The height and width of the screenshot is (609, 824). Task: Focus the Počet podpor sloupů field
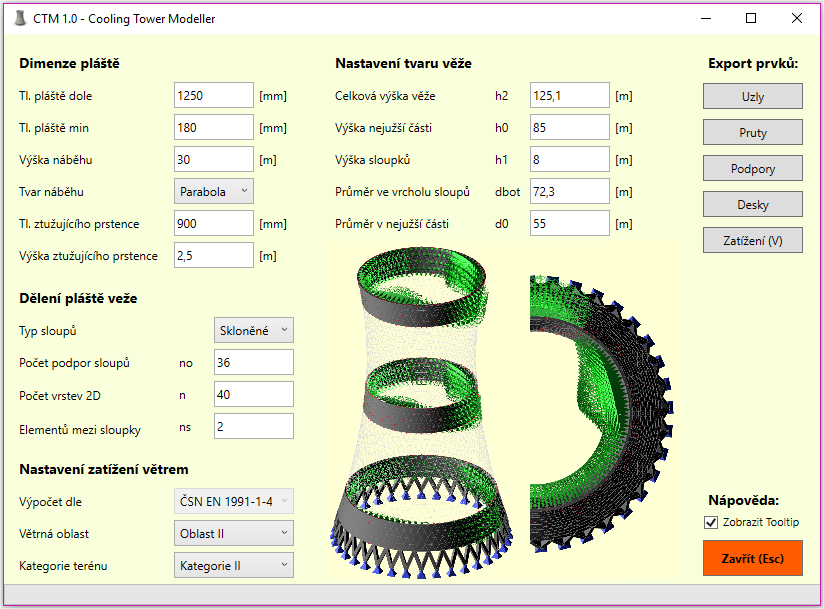coord(254,363)
